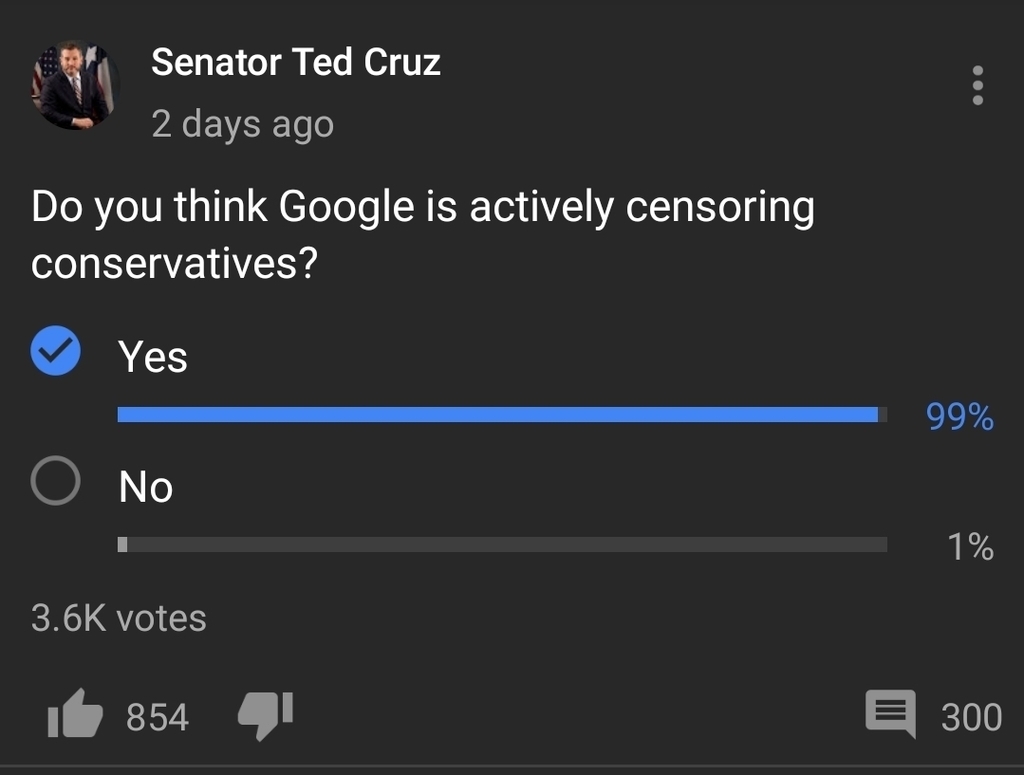Select the No poll radio button
The height and width of the screenshot is (775, 1024).
[x=56, y=481]
